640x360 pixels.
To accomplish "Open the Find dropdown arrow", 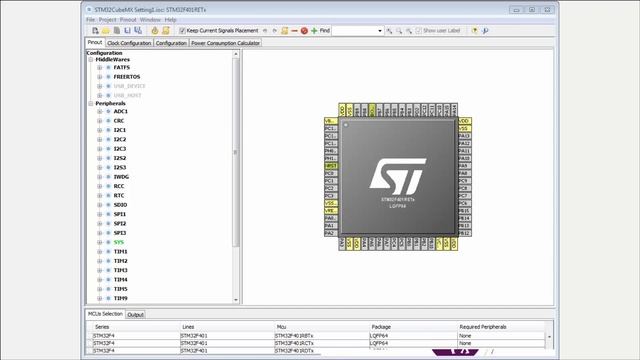I will (x=380, y=31).
